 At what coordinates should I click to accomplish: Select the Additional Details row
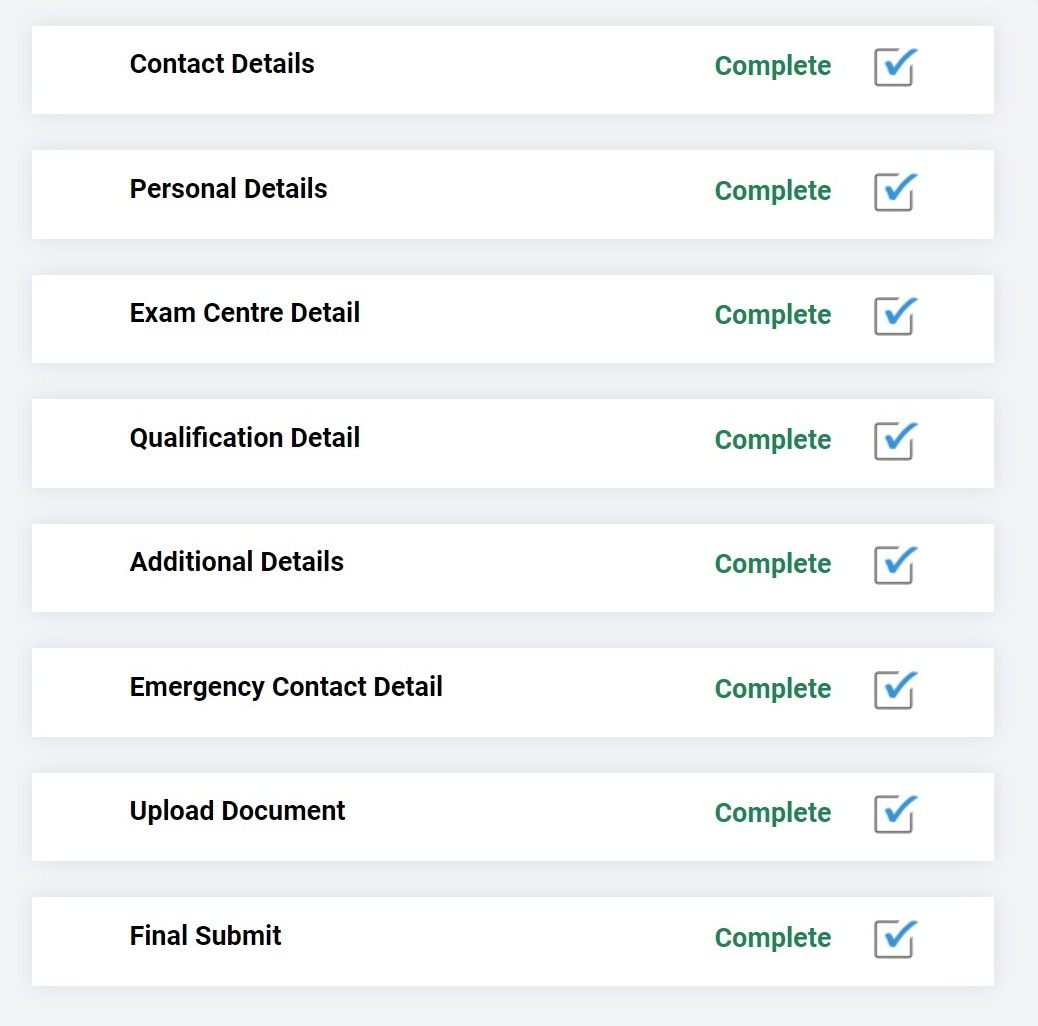(x=236, y=562)
